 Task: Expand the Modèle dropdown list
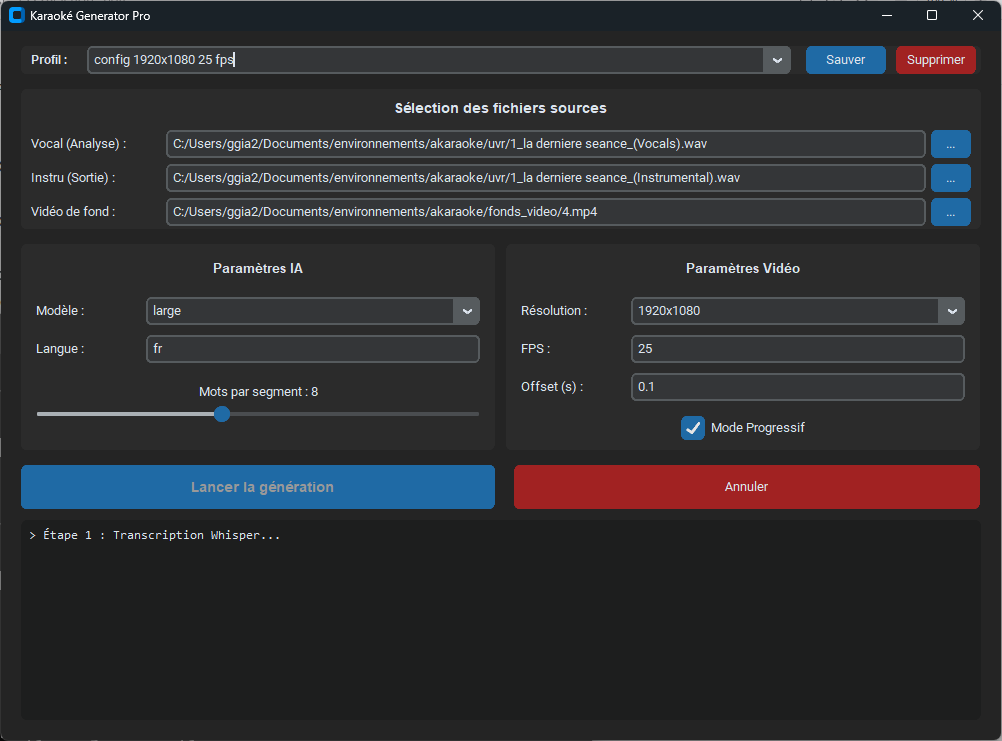tap(466, 311)
